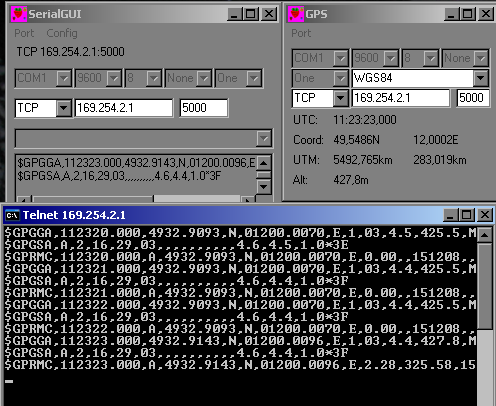This screenshot has width=496, height=406.
Task: Click the 5000 port field in SerialGUI
Action: tap(204, 108)
